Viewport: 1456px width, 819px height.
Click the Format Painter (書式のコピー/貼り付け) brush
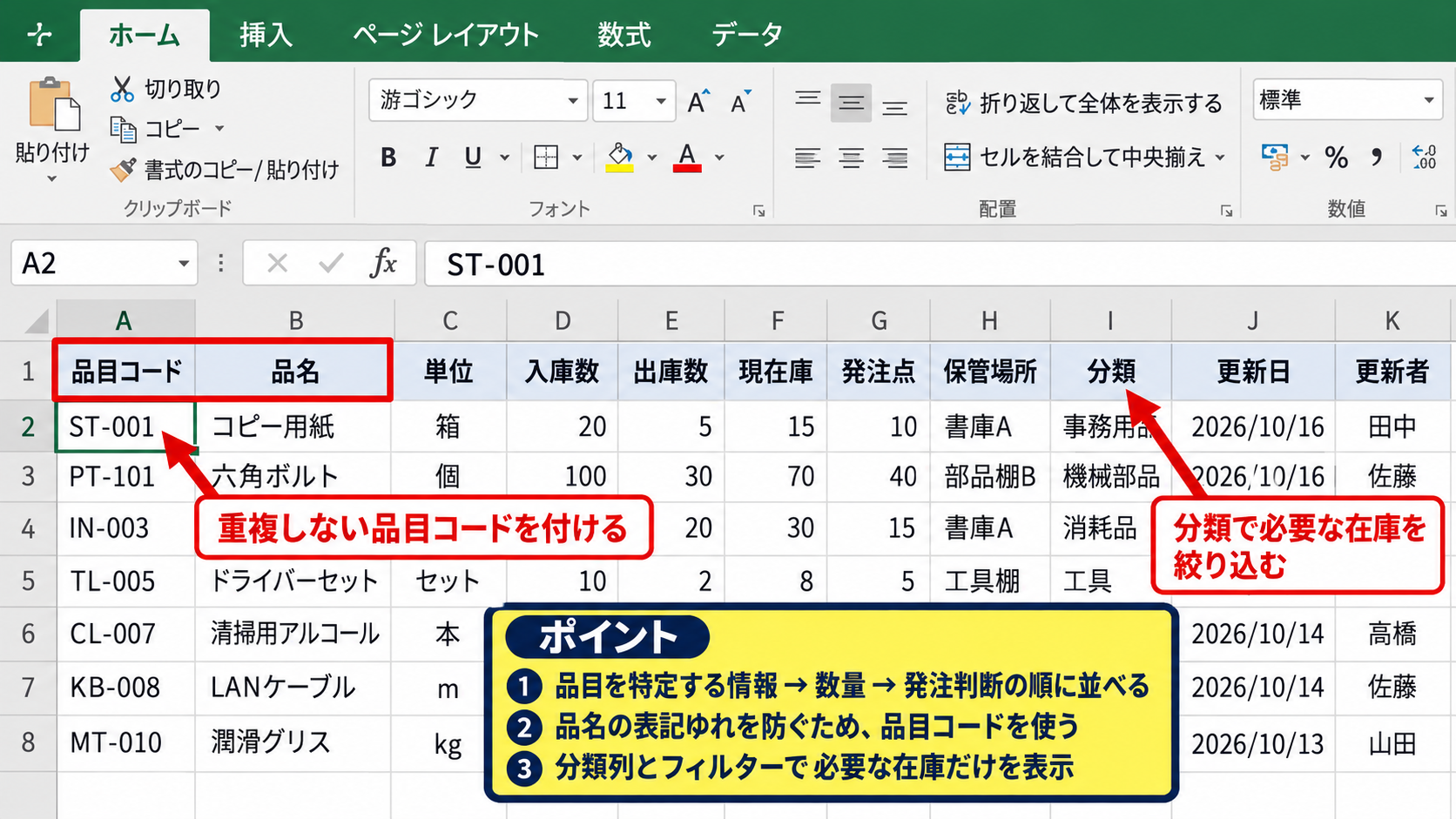pos(123,169)
